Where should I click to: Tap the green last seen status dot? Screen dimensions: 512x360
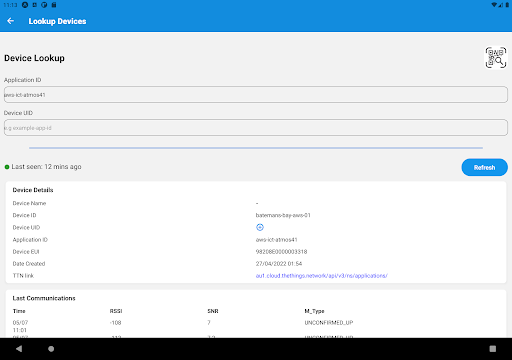(x=7, y=167)
